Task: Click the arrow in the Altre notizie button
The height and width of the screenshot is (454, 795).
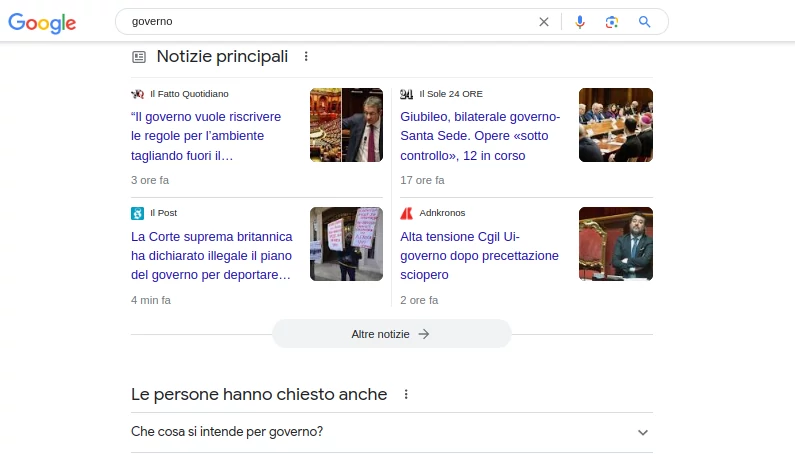Action: click(x=423, y=334)
